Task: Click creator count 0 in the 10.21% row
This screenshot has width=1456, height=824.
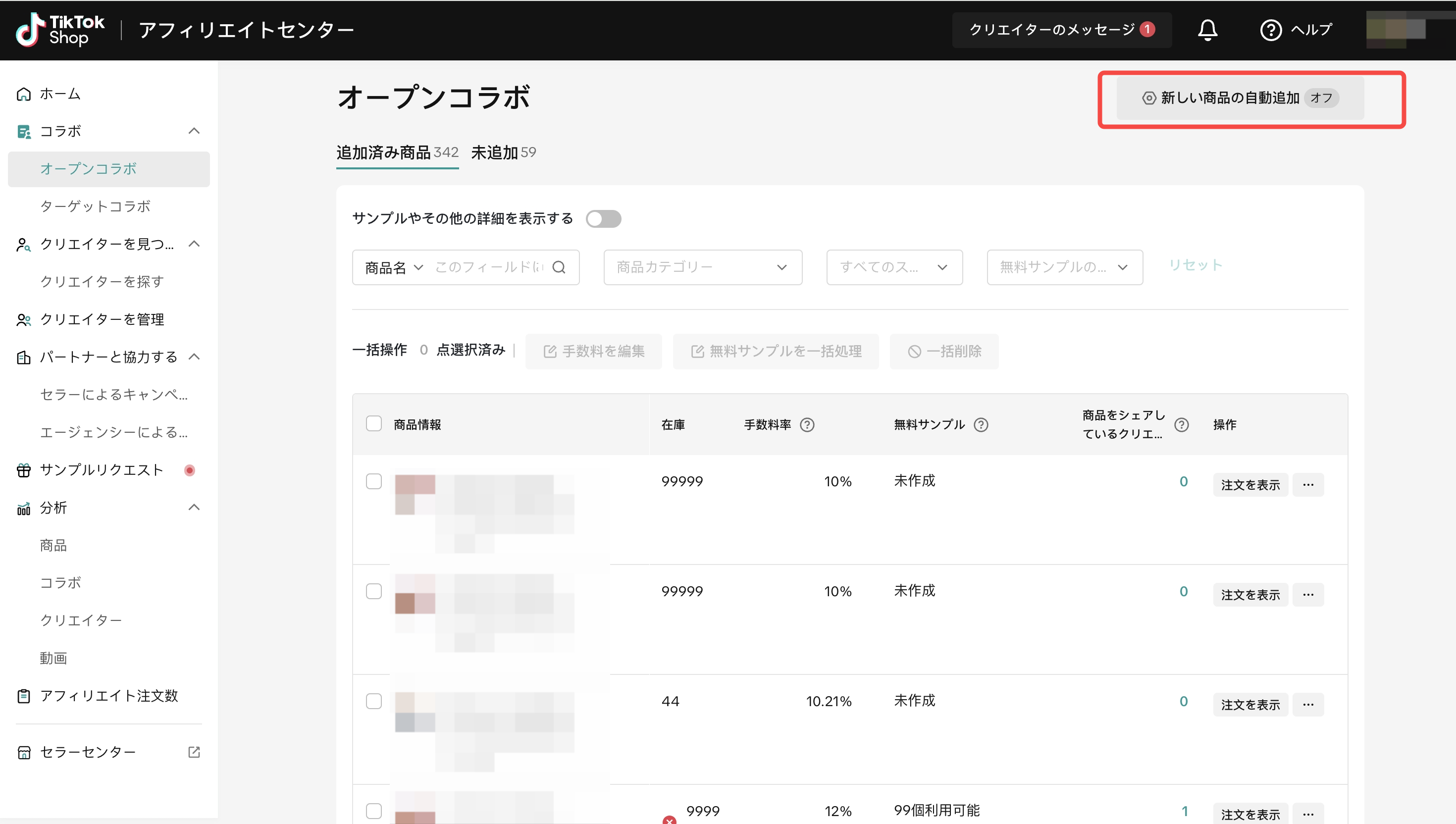Action: point(1183,701)
